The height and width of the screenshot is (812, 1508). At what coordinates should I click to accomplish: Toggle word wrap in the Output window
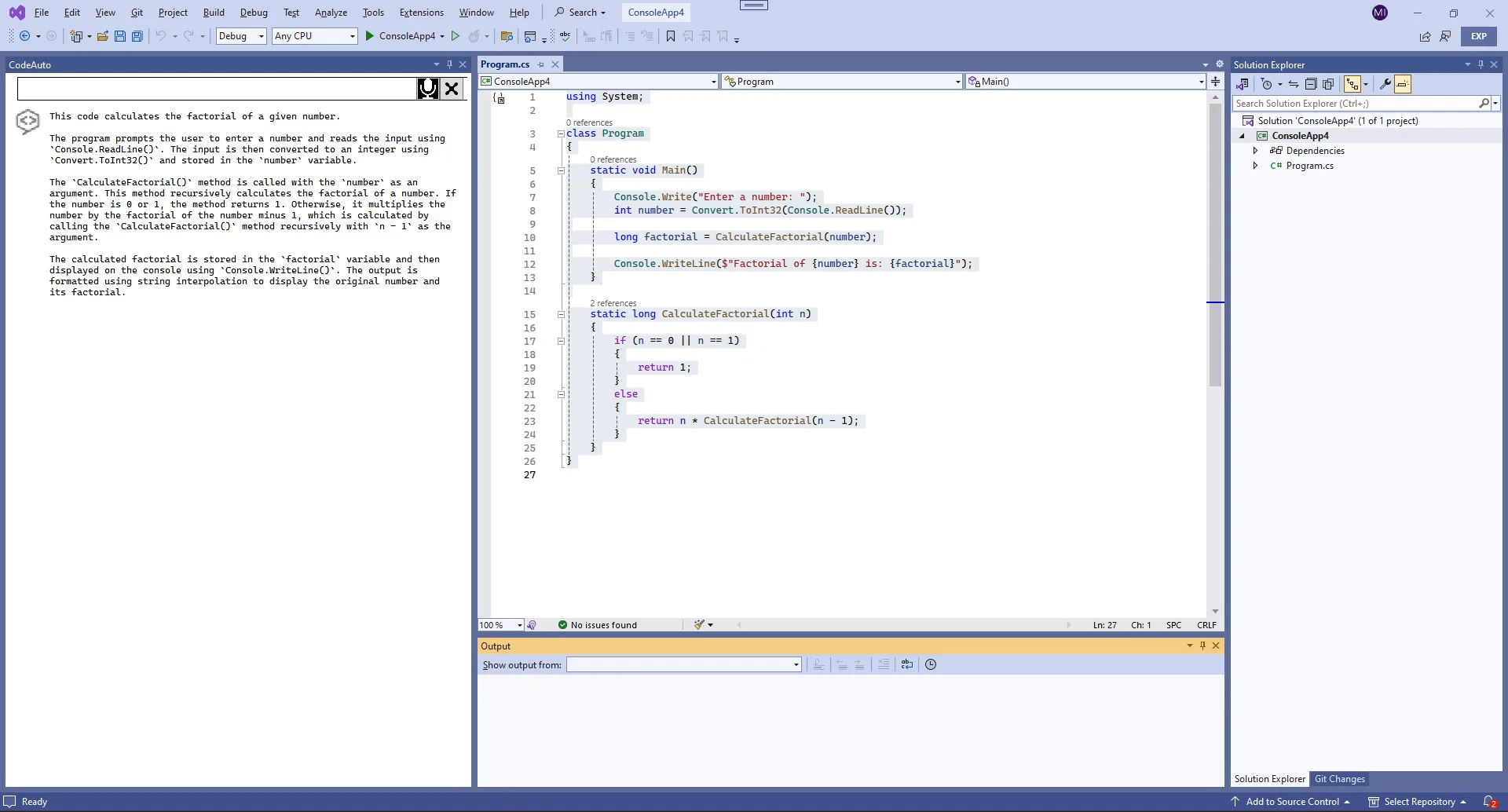pos(907,664)
